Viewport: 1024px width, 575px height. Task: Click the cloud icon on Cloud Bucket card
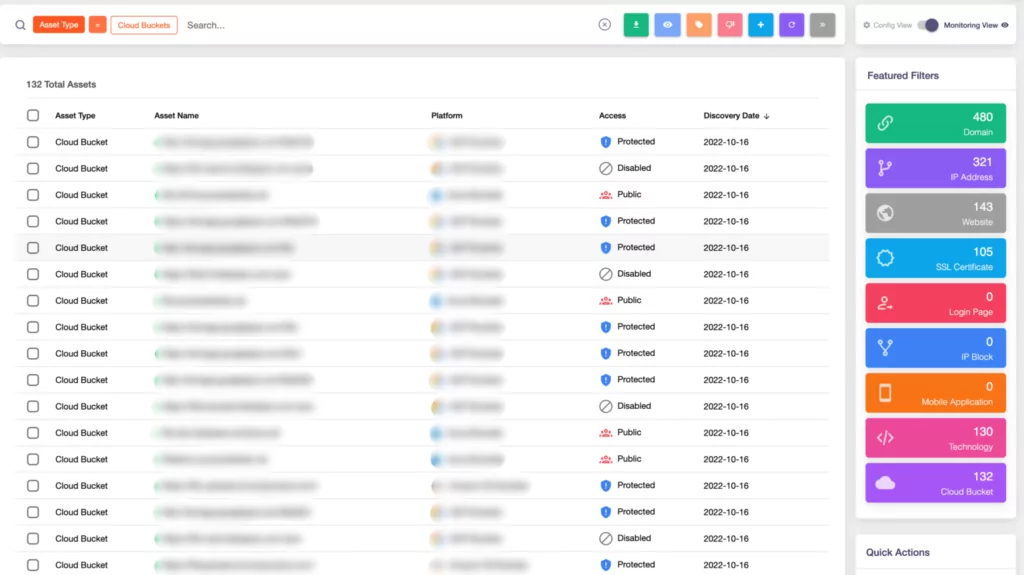tap(885, 483)
